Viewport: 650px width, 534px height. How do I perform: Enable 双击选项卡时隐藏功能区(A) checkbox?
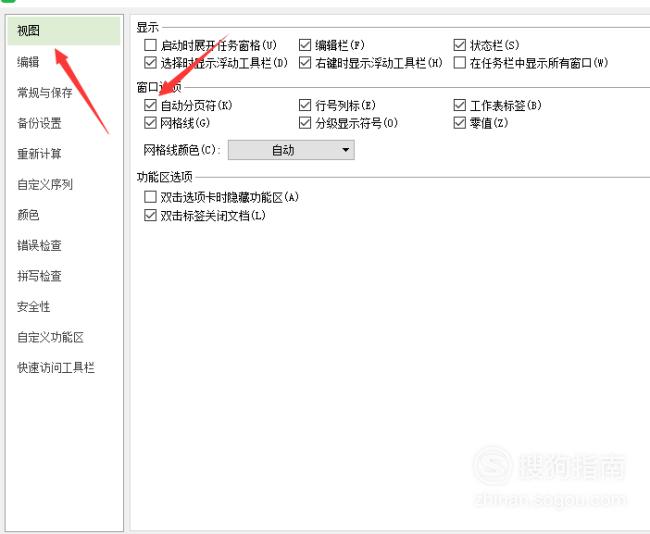tap(150, 197)
